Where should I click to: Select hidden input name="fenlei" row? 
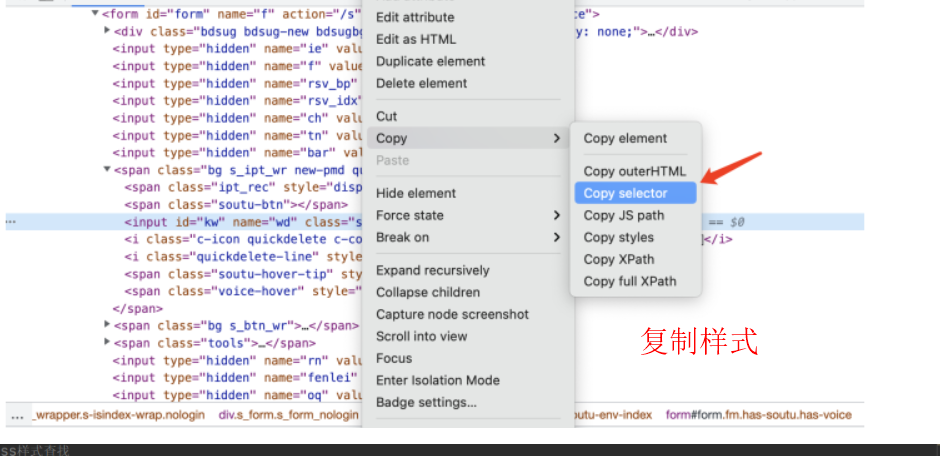tap(237, 378)
